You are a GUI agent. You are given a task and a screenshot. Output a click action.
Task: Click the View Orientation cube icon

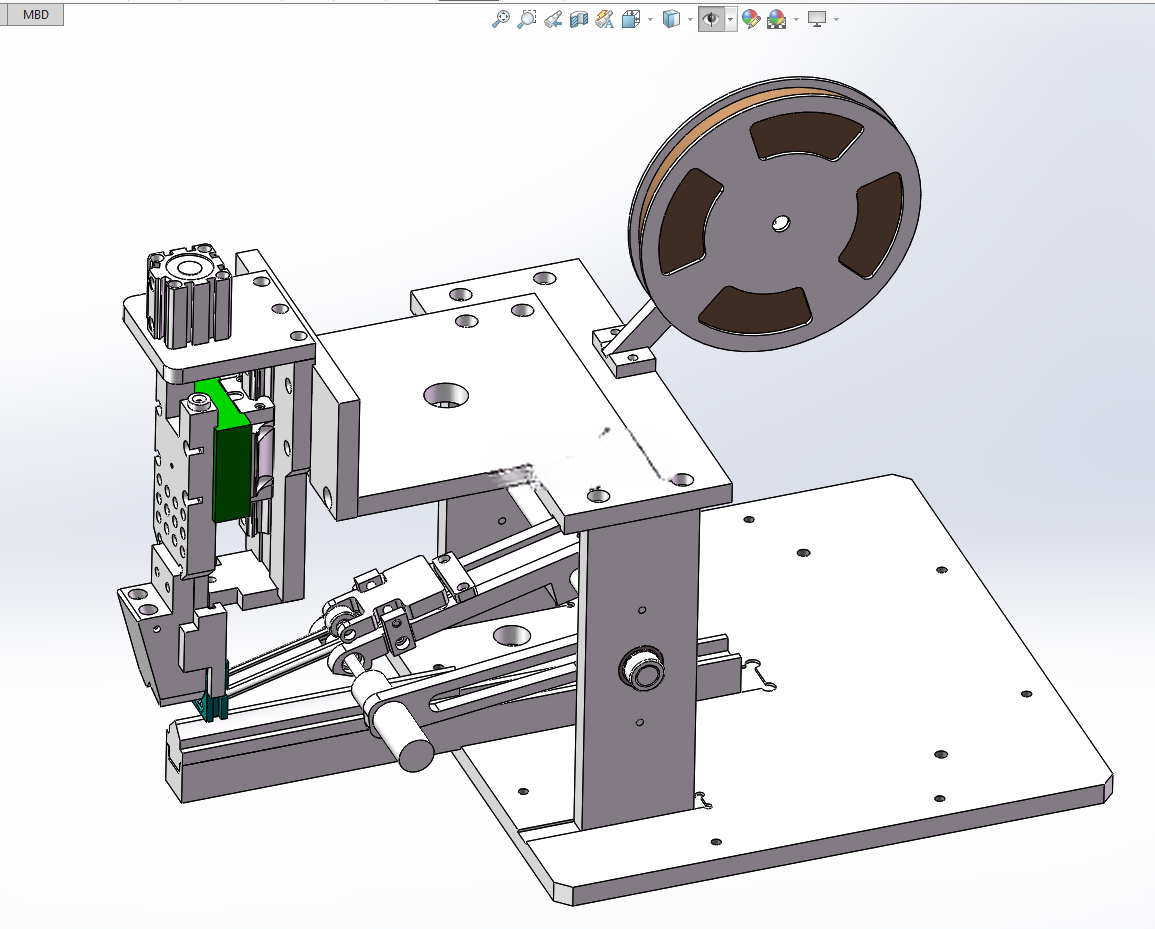click(631, 19)
